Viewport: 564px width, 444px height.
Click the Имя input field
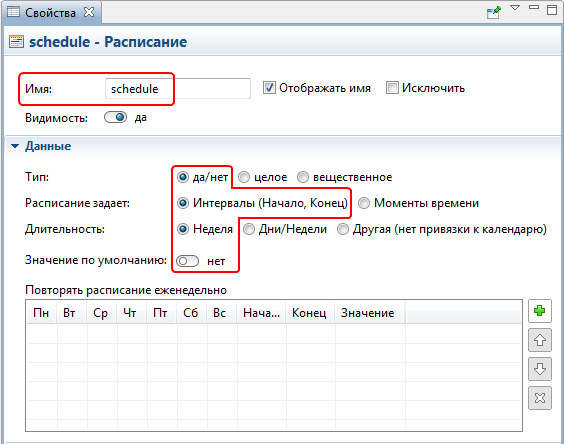(x=178, y=89)
